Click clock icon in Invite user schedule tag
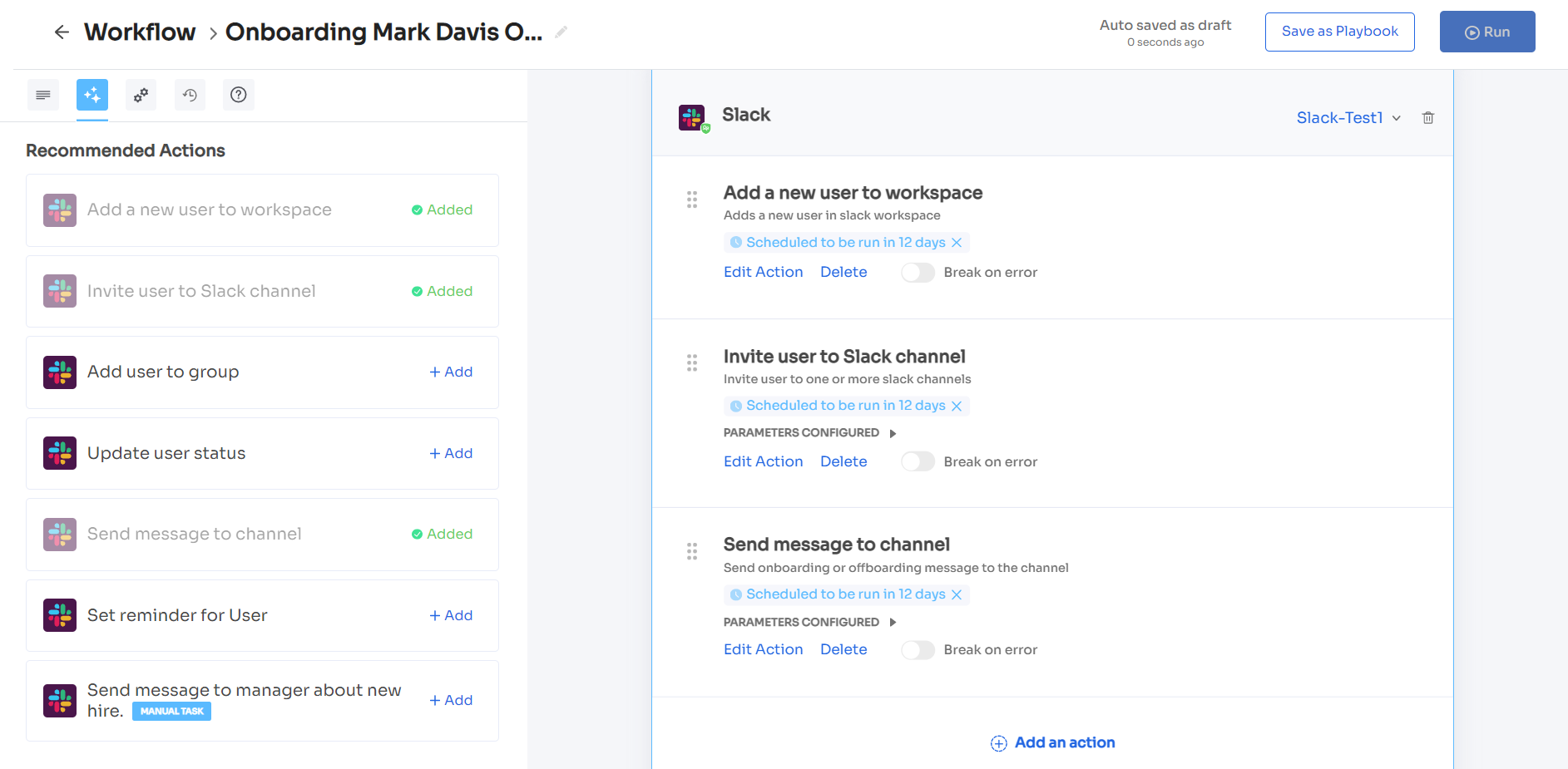The width and height of the screenshot is (1568, 769). coord(736,406)
